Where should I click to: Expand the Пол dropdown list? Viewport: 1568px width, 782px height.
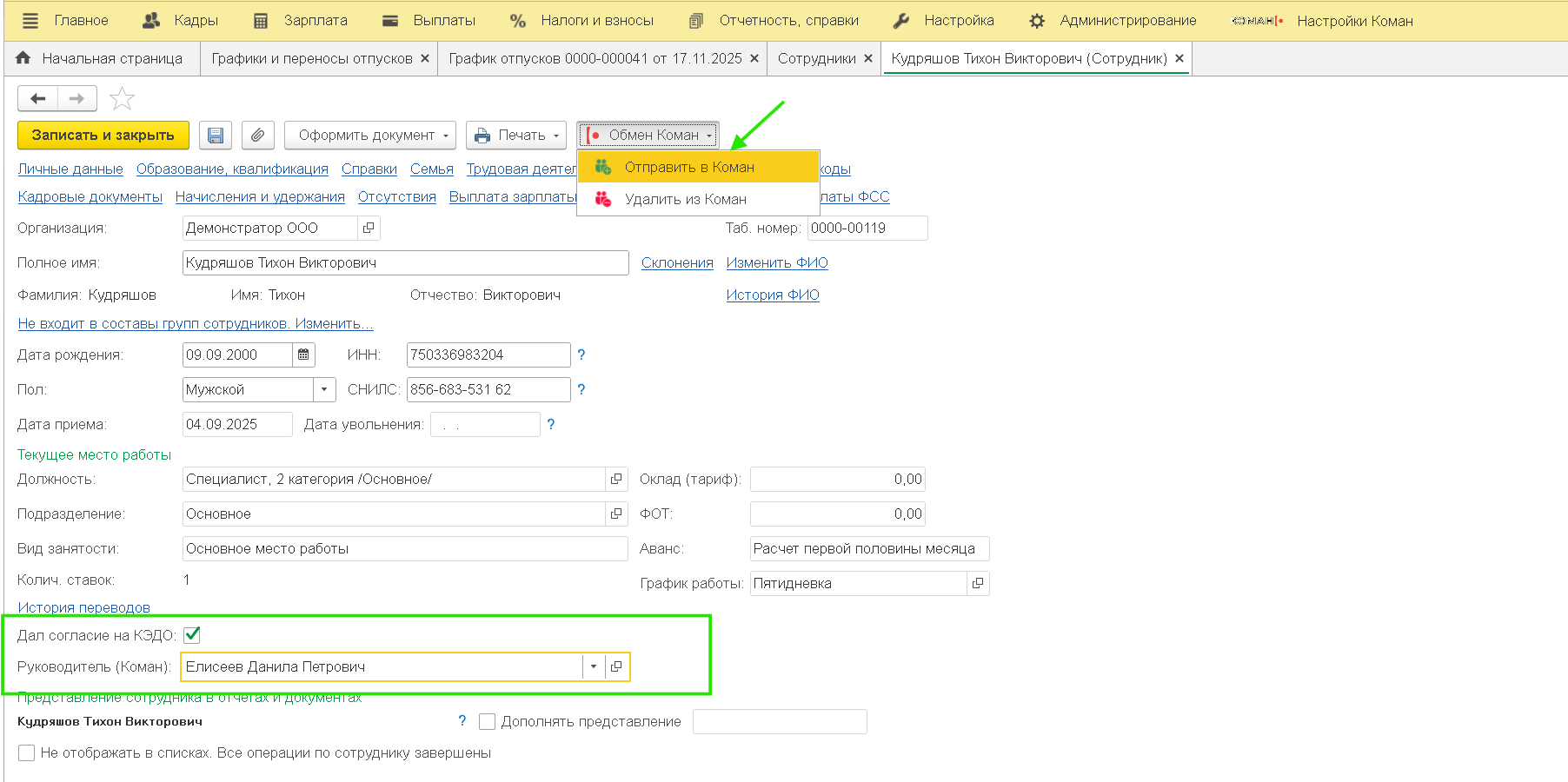point(324,389)
